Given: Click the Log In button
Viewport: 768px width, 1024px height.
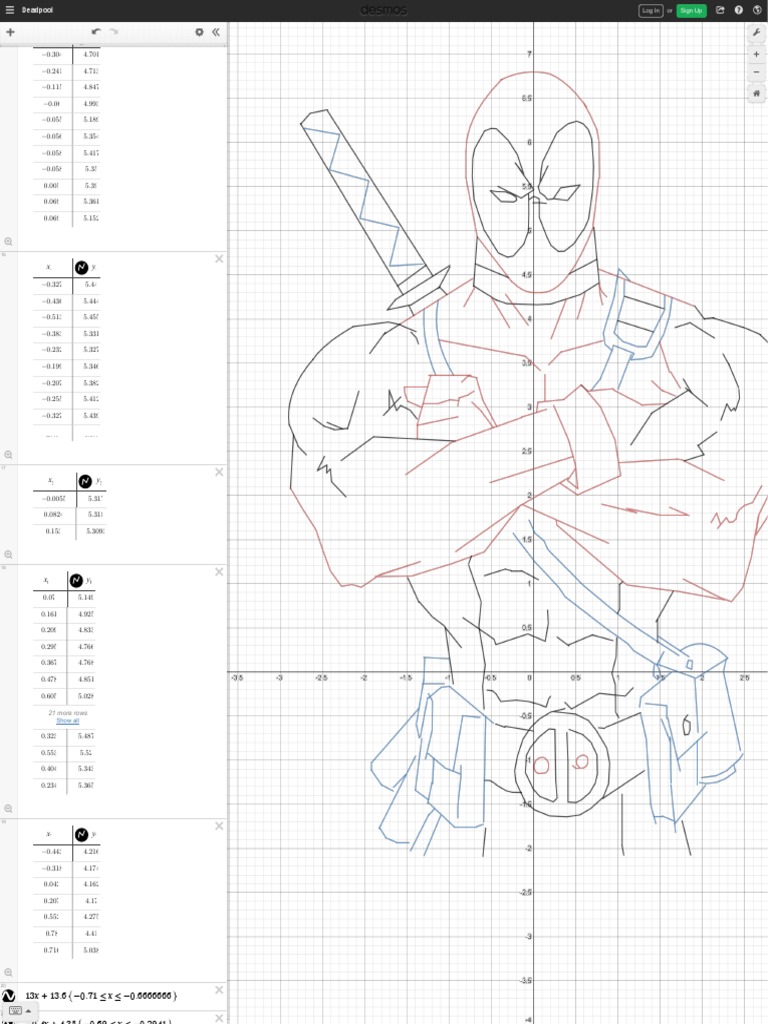Looking at the screenshot, I should 650,10.
